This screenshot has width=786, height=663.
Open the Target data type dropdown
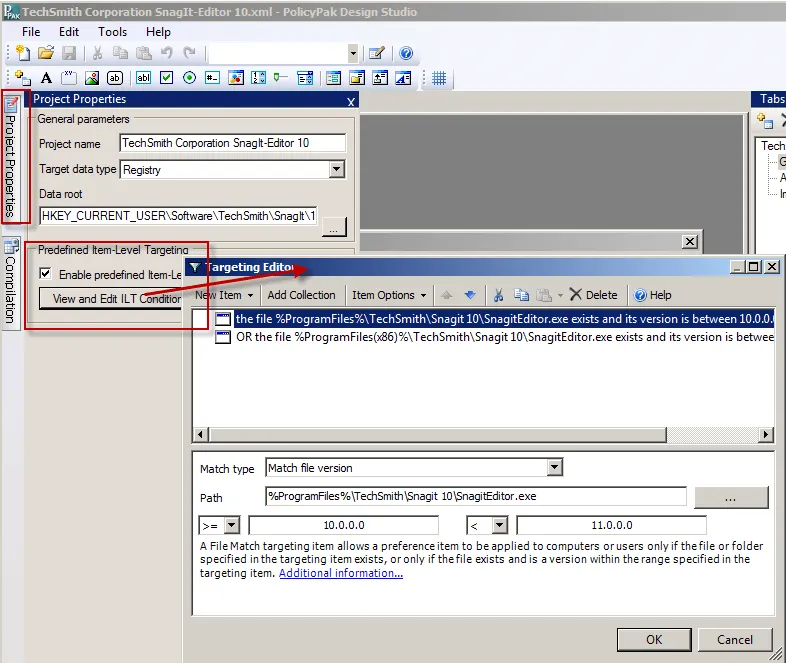[x=336, y=170]
